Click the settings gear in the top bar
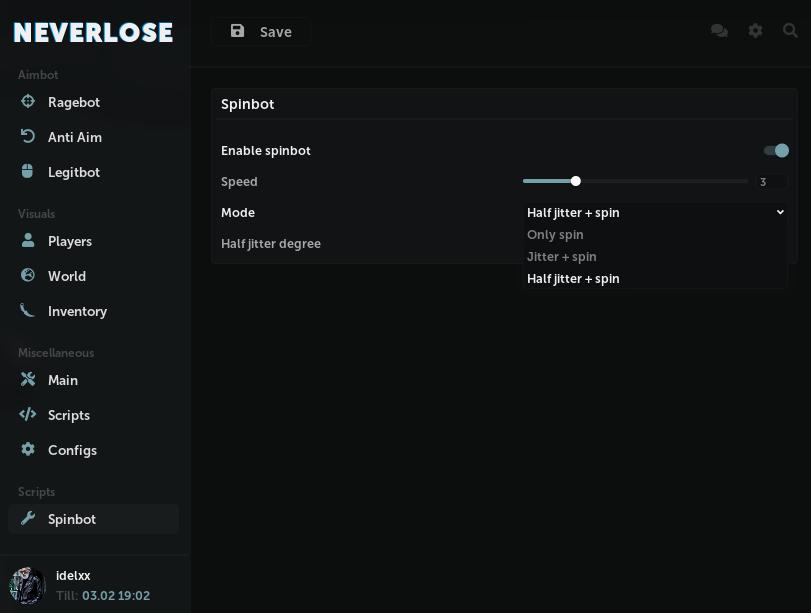Image resolution: width=811 pixels, height=613 pixels. 755,31
